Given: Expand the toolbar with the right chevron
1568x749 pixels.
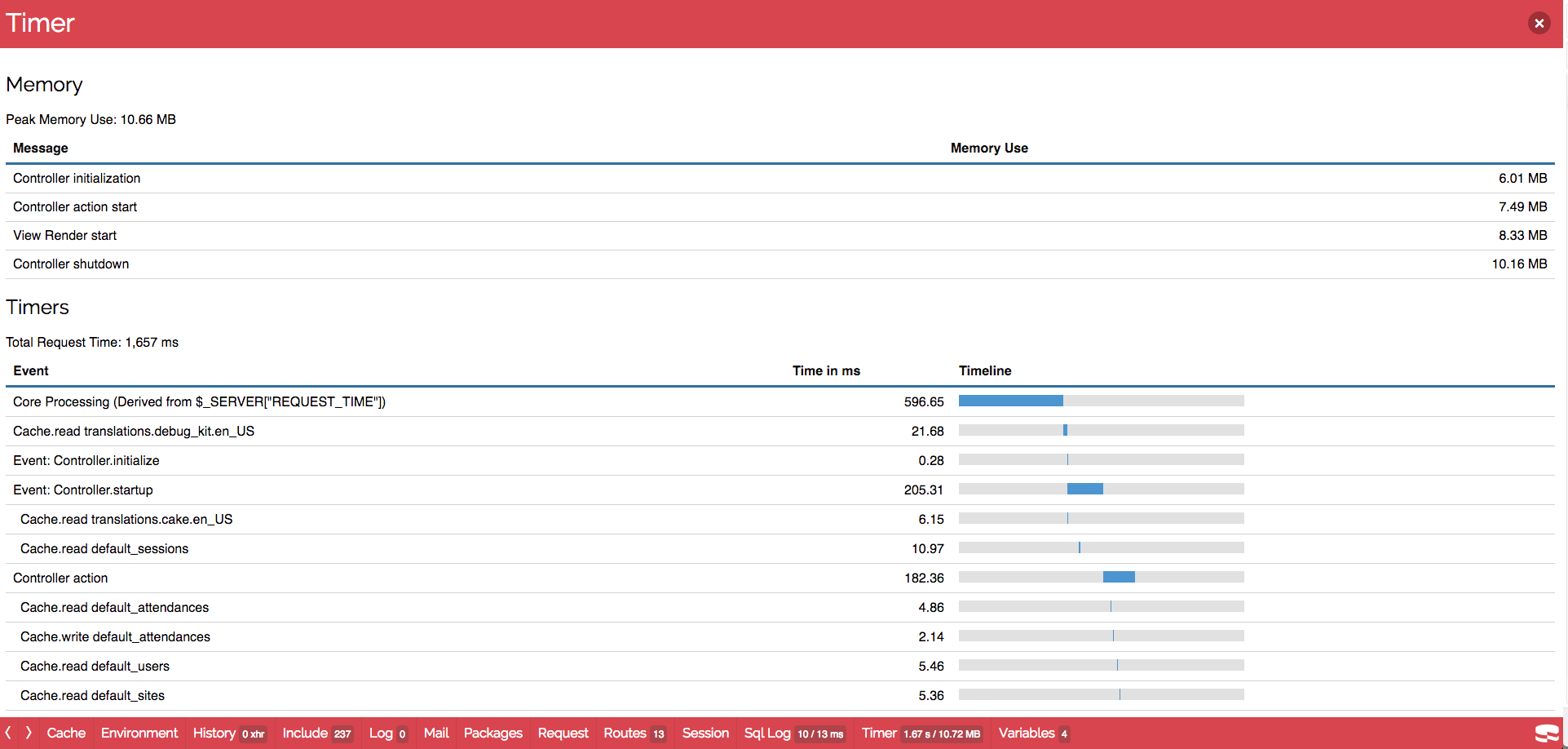Looking at the screenshot, I should point(27,733).
